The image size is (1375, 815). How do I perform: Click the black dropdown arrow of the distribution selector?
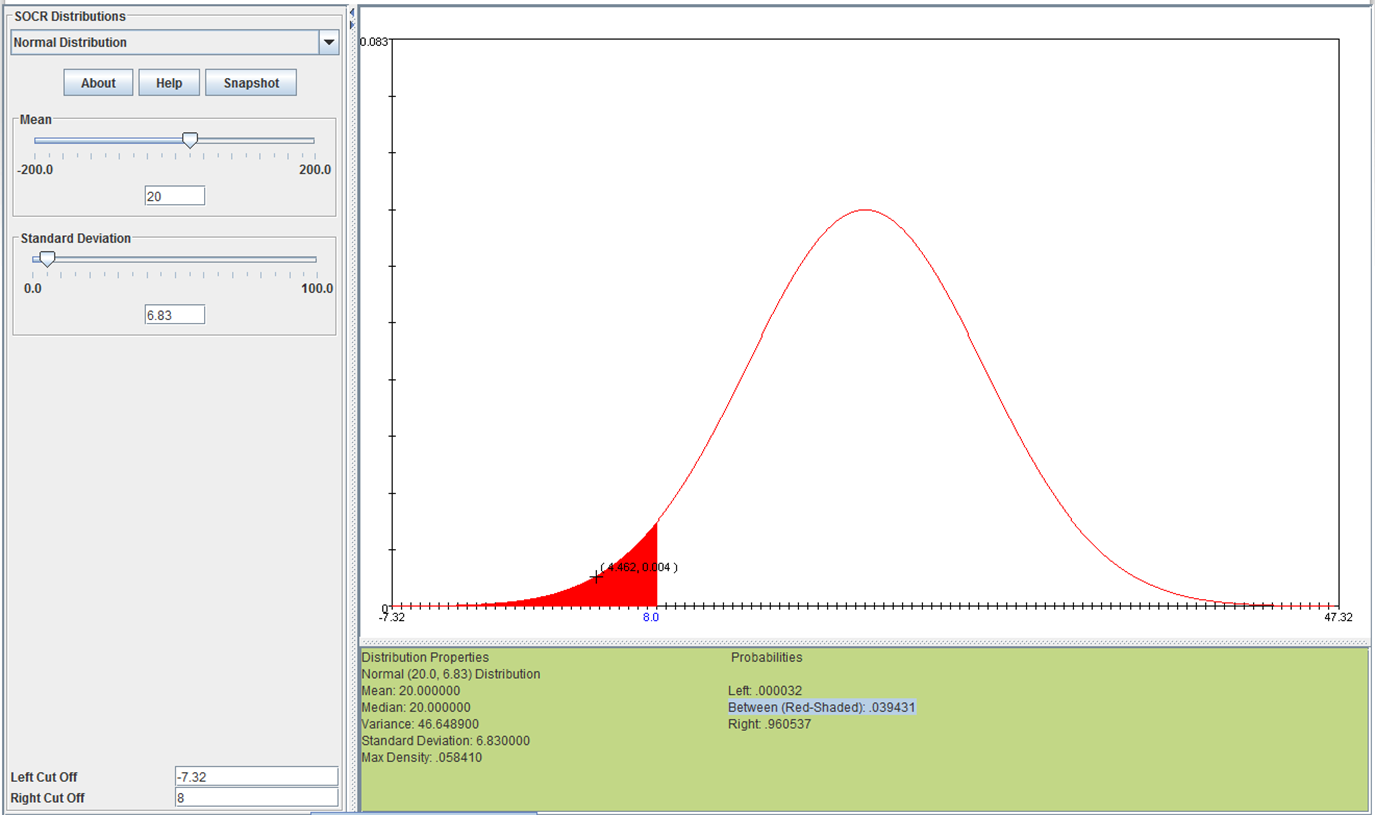(x=328, y=43)
